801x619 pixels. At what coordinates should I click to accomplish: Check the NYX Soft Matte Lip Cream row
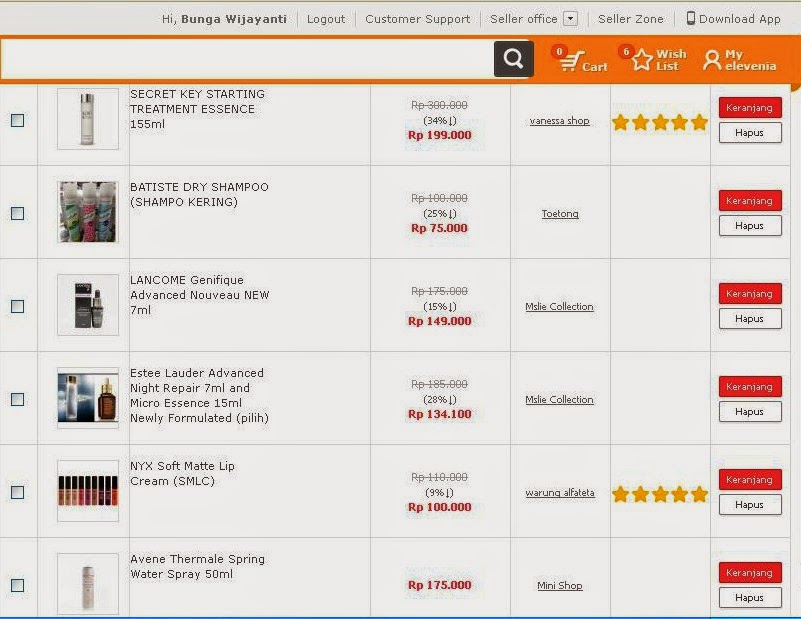(17, 492)
